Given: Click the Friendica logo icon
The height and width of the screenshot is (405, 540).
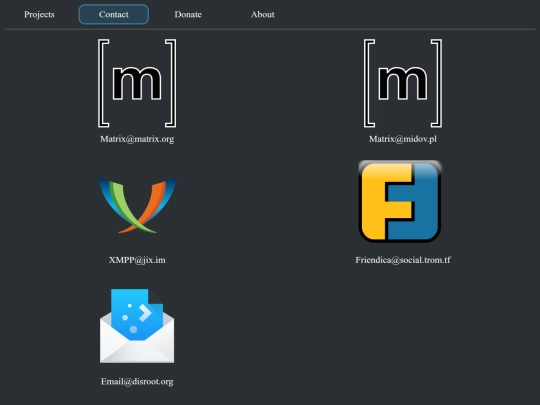Looking at the screenshot, I should coord(400,201).
